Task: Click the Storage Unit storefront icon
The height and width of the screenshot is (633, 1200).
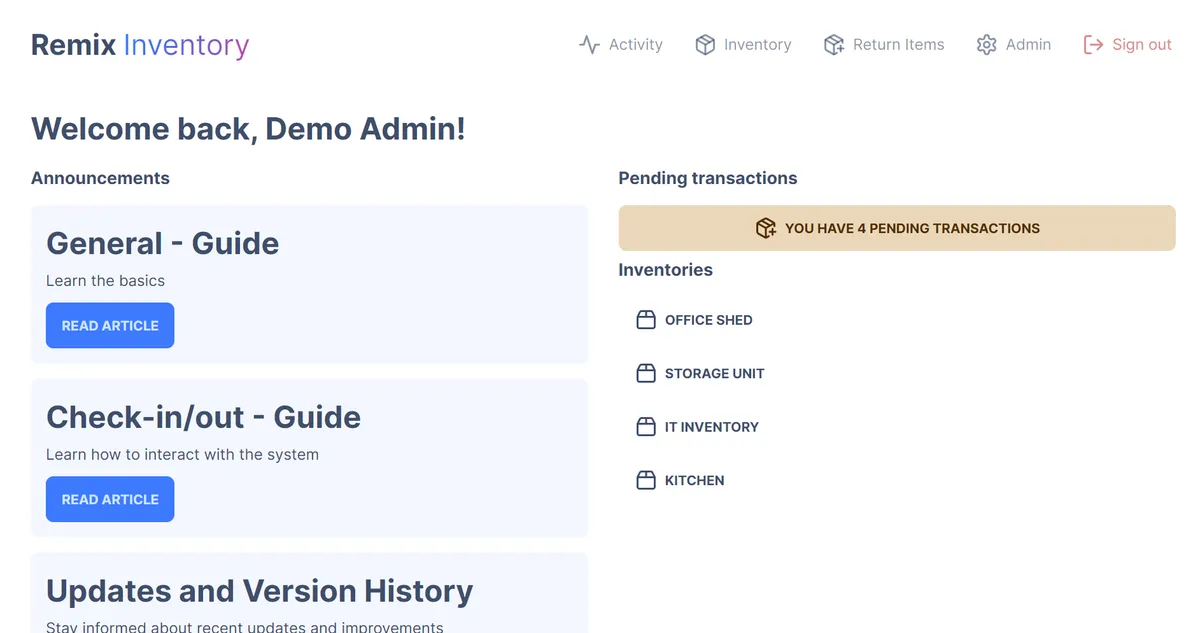Action: 646,373
